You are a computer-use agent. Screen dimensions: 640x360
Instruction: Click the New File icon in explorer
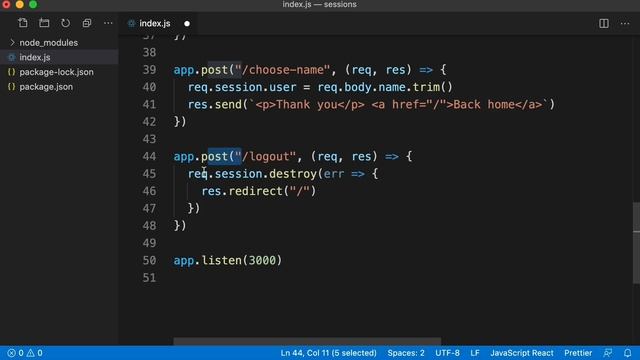tap(23, 23)
